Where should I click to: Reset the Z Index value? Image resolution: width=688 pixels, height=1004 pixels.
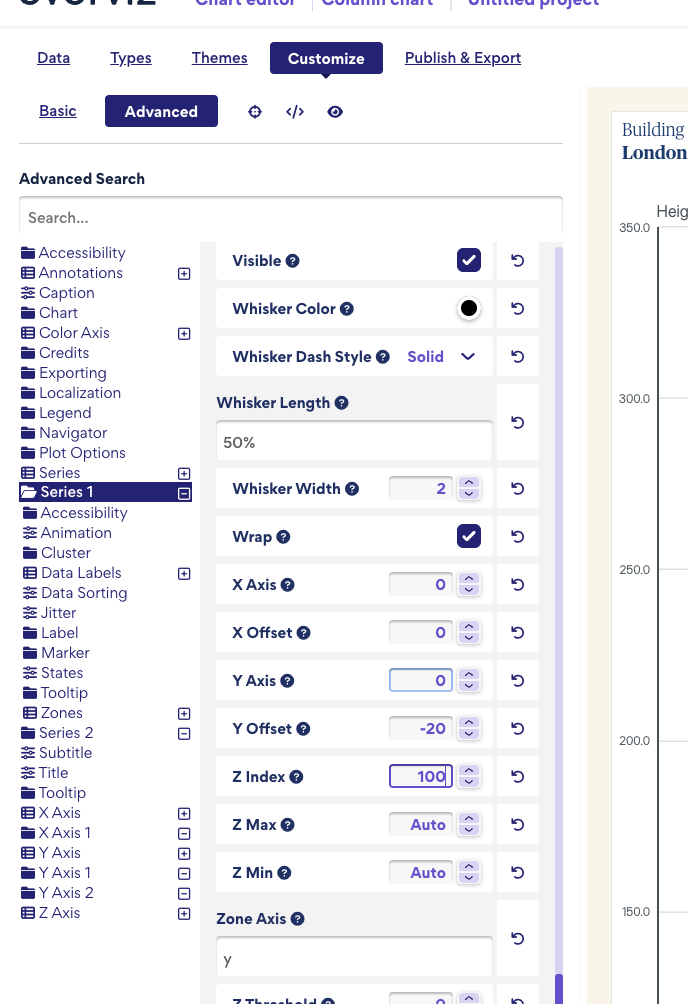pos(518,777)
